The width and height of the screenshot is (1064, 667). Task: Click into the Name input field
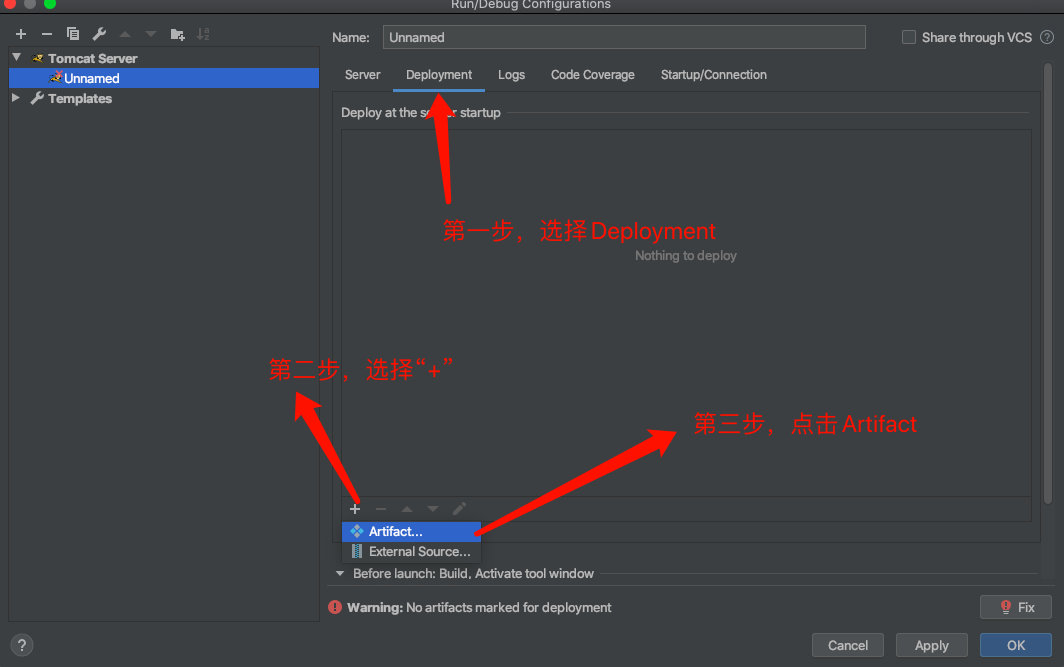pyautogui.click(x=624, y=37)
